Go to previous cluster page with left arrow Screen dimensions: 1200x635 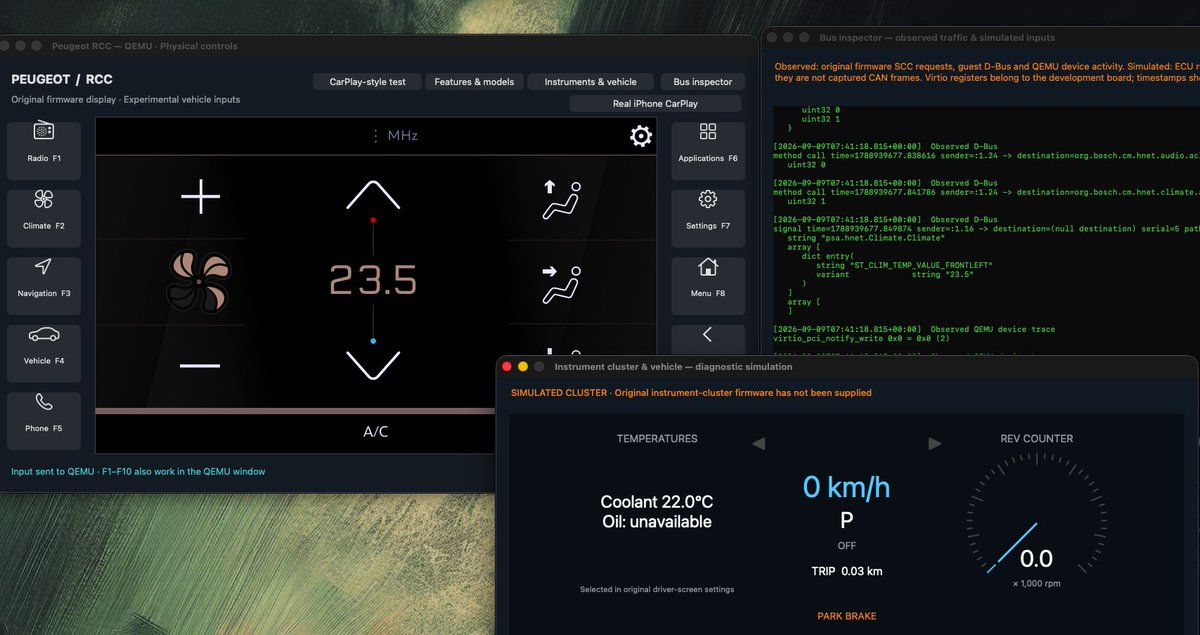(759, 443)
